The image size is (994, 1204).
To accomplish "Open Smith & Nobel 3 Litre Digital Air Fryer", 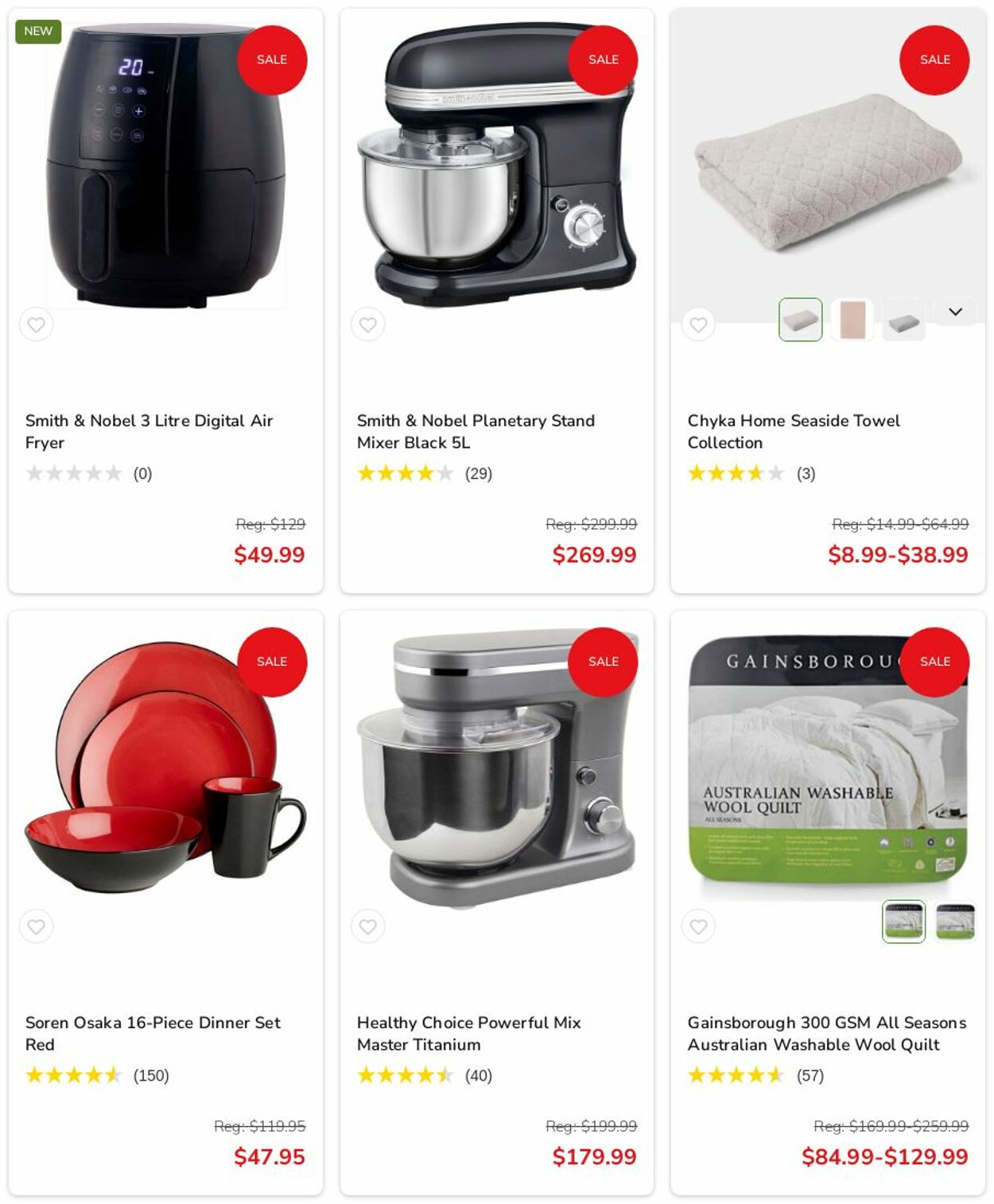I will (x=149, y=431).
